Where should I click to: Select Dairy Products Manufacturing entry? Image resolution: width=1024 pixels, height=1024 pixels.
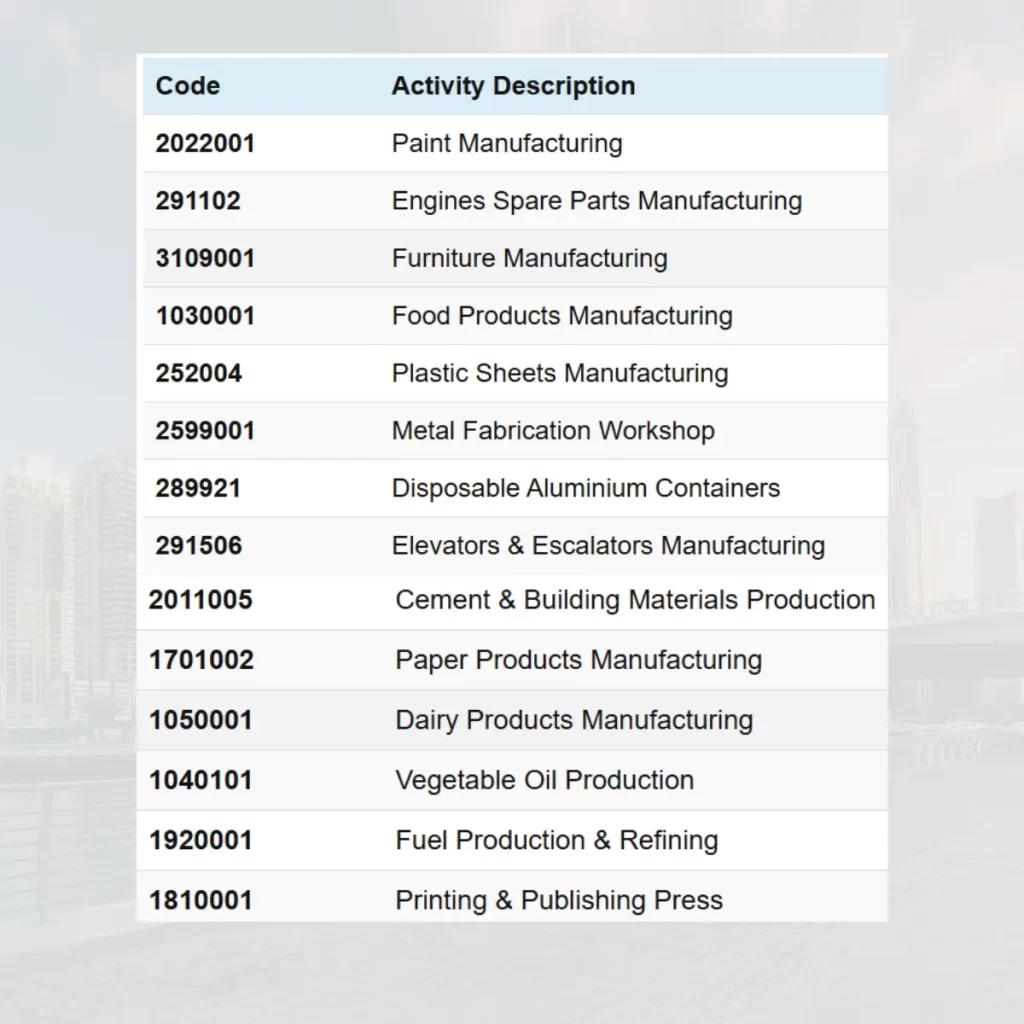click(x=574, y=720)
